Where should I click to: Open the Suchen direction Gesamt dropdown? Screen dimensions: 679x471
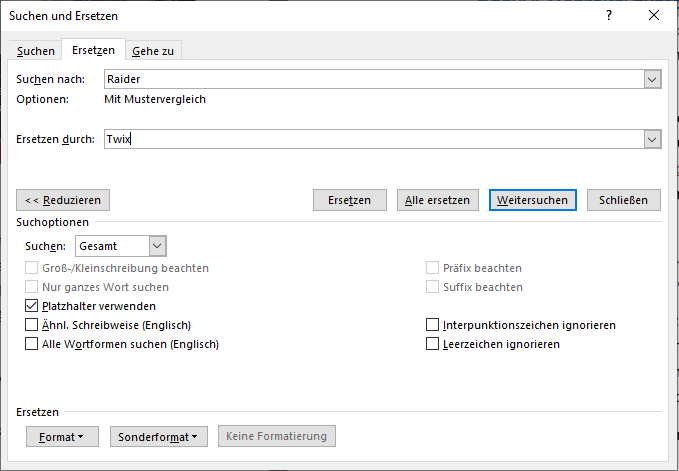(x=157, y=246)
